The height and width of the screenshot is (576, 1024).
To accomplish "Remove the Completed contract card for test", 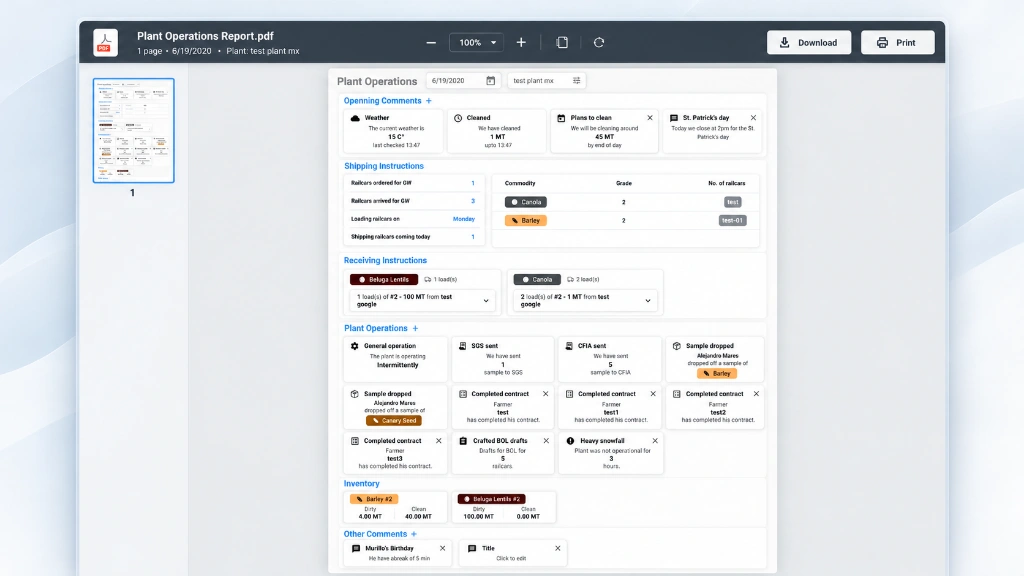I will 545,394.
